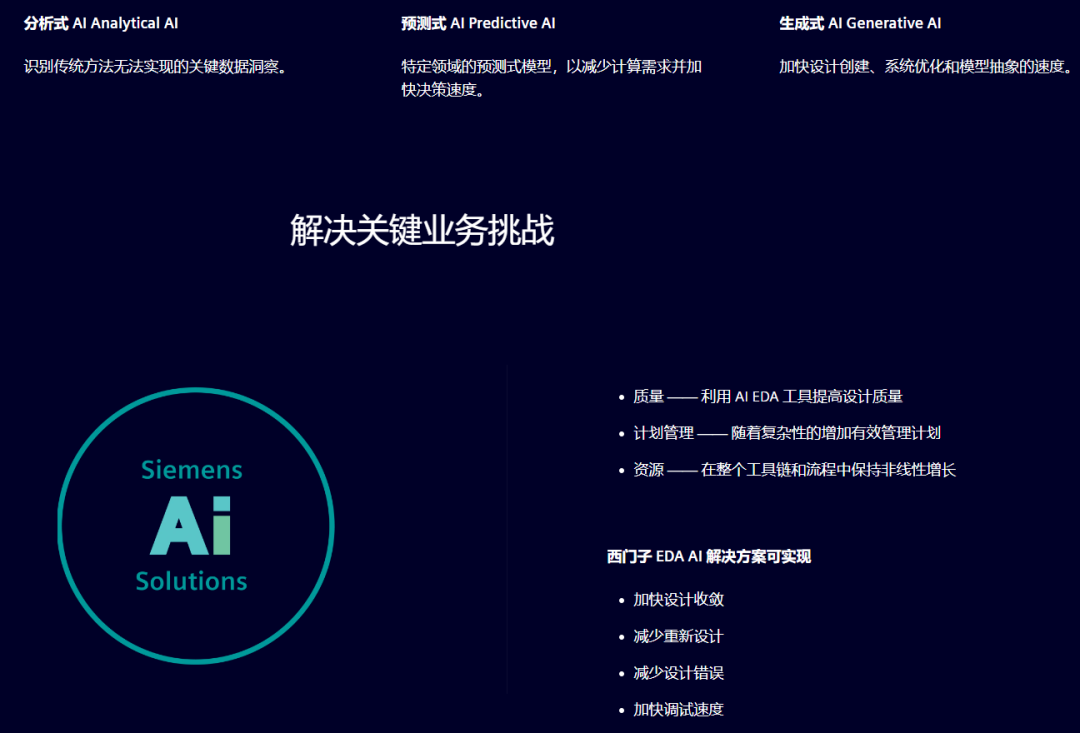Click the bullet "质量 —— 利用 AI EDA 工具提高设计质量"
1080x733 pixels.
click(768, 396)
